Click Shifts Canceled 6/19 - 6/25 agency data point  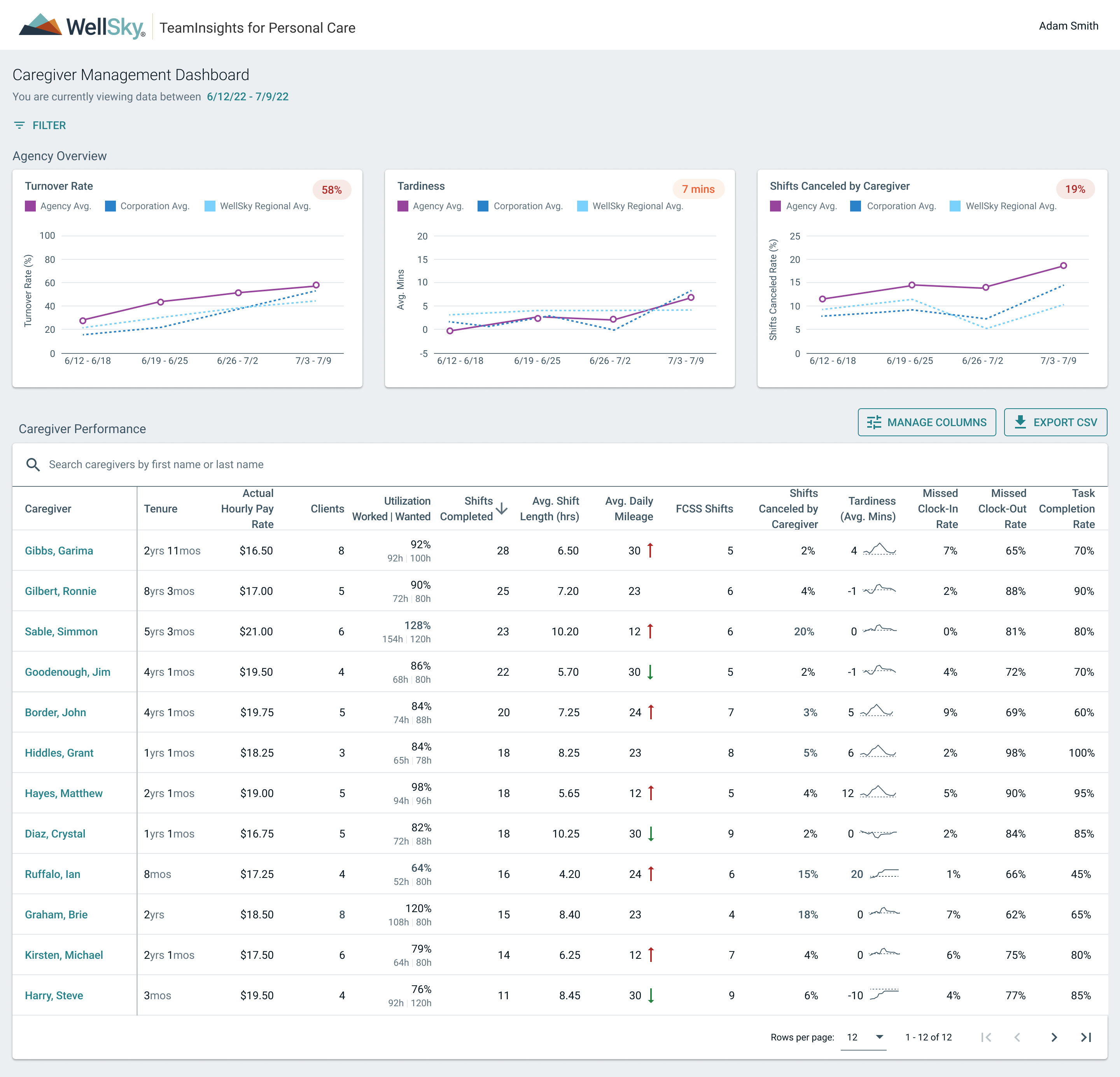(x=912, y=285)
